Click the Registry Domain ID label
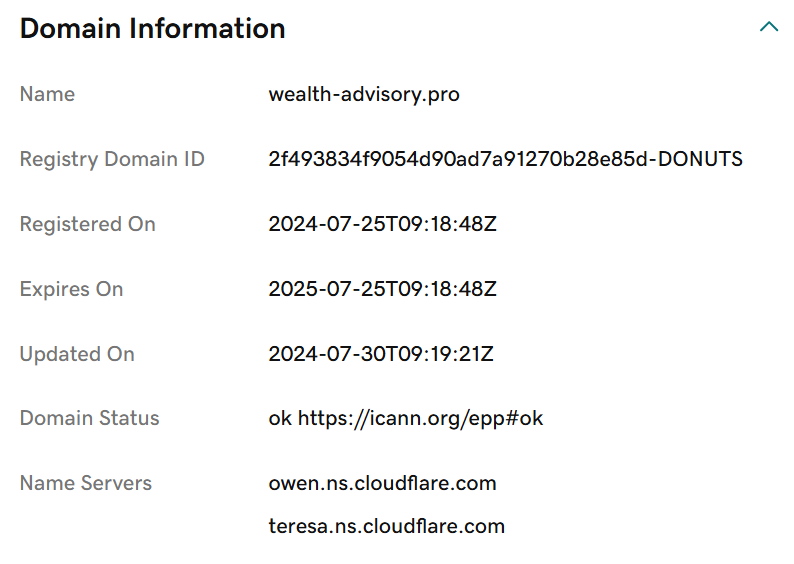Viewport: 794px width, 564px height. 112,159
